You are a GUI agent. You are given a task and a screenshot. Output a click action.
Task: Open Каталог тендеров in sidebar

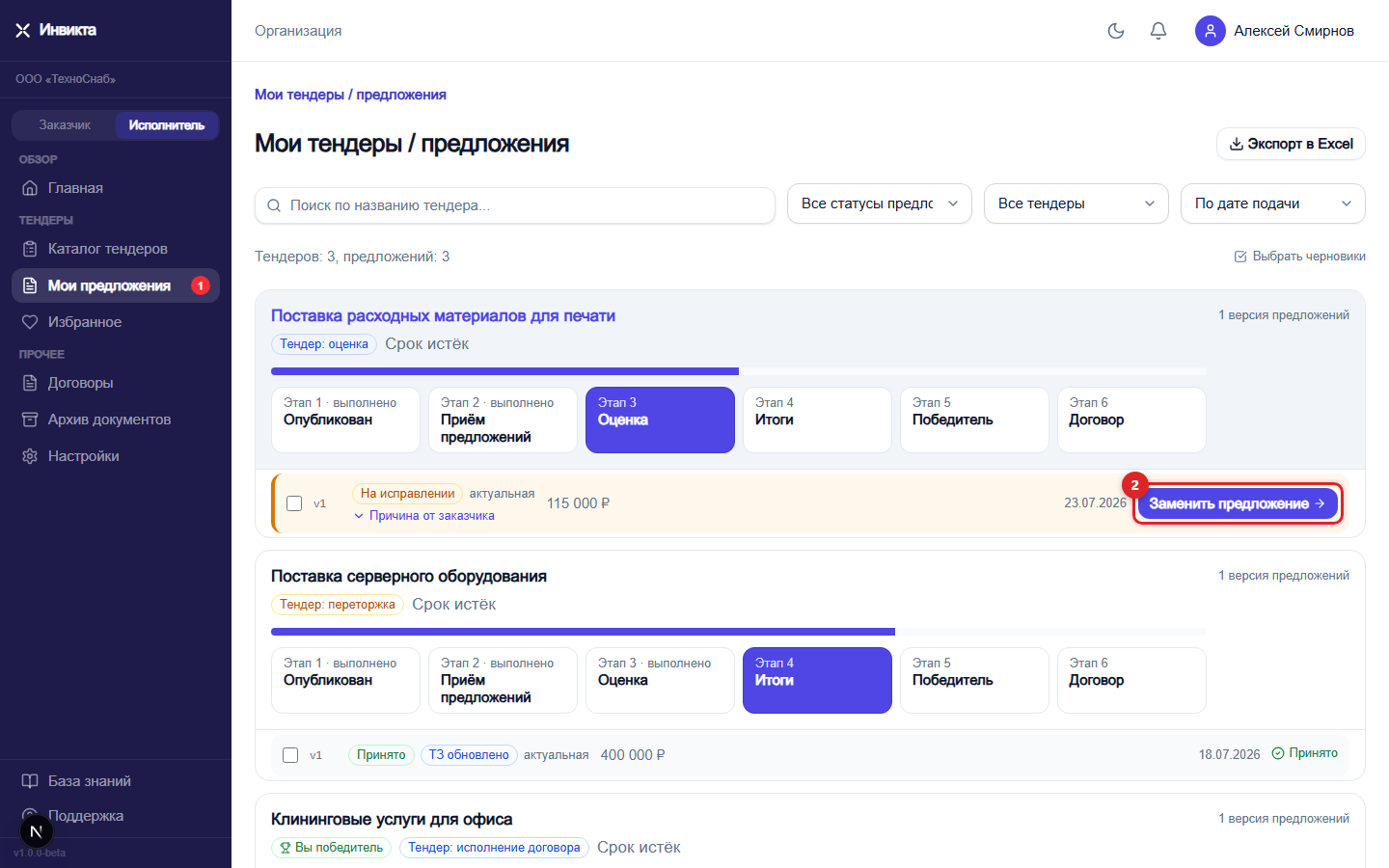(116, 249)
